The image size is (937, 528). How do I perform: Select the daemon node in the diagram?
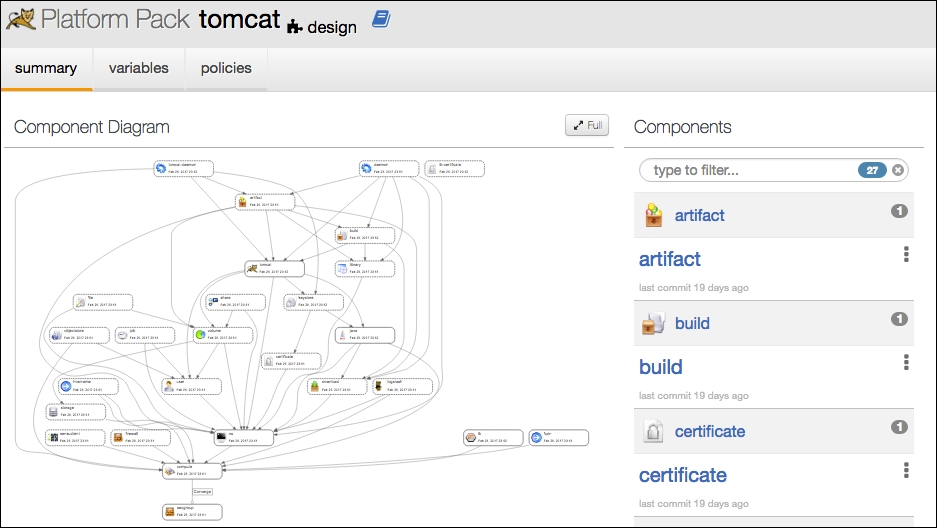point(389,168)
